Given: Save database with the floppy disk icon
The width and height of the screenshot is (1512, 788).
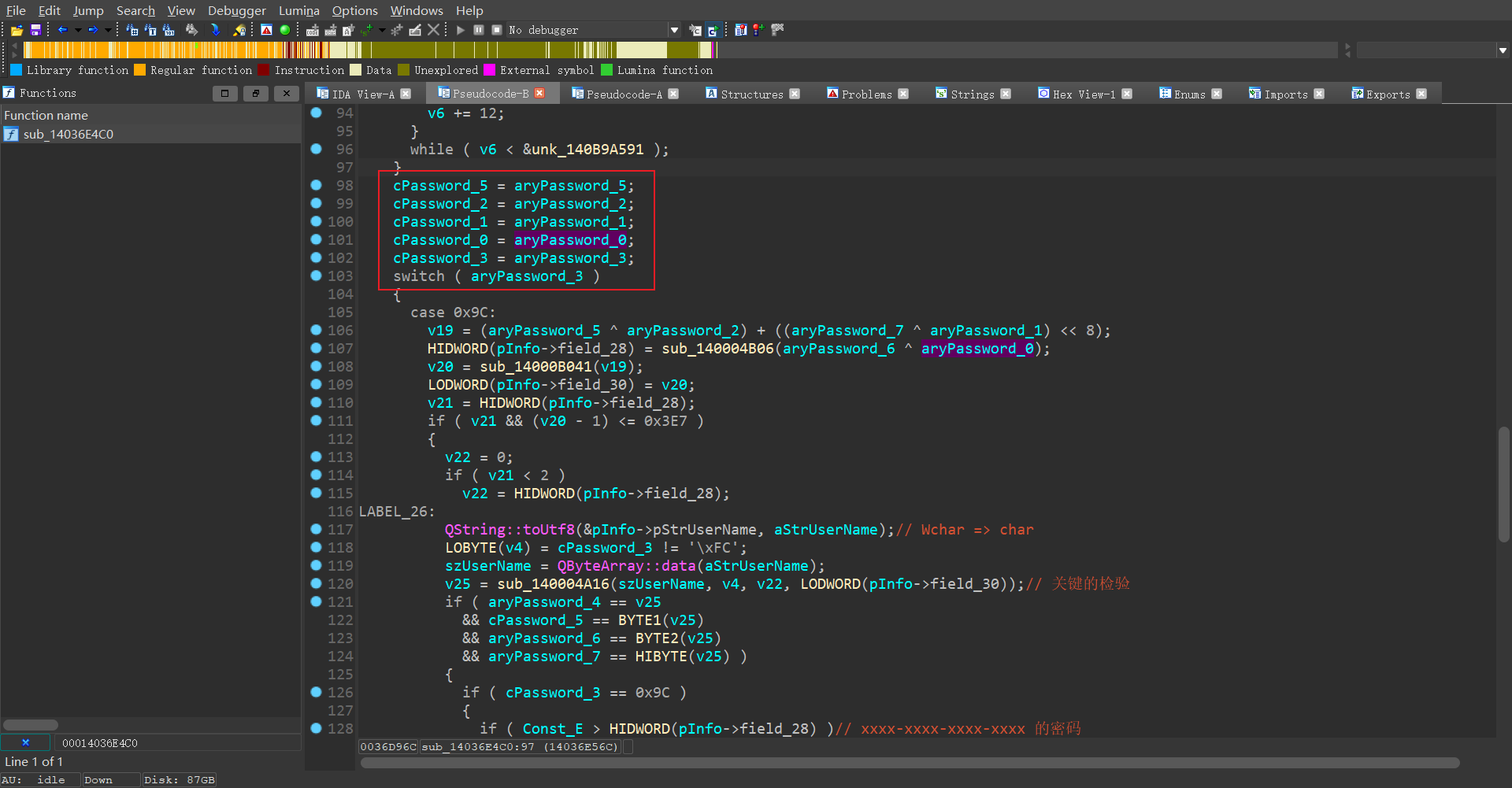Looking at the screenshot, I should [35, 30].
